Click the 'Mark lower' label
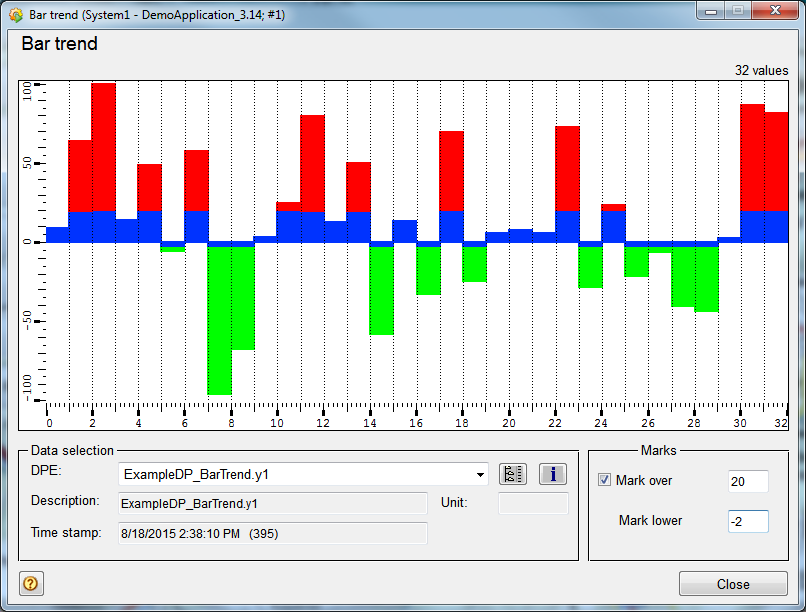The height and width of the screenshot is (612, 806). coord(650,521)
